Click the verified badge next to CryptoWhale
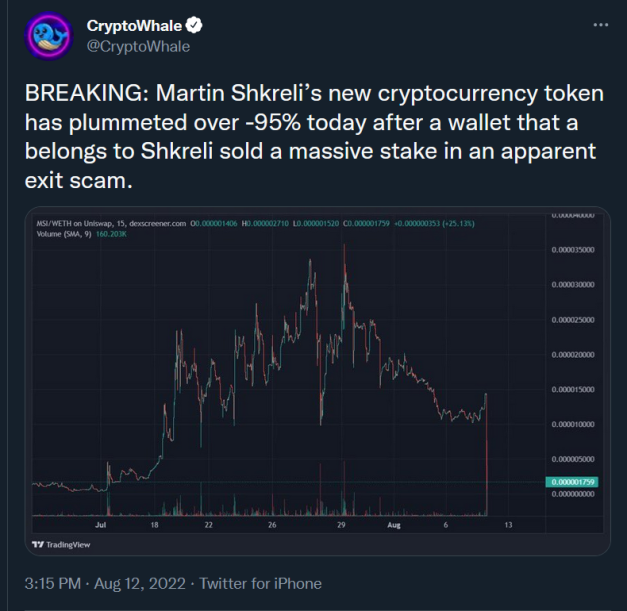 194,25
